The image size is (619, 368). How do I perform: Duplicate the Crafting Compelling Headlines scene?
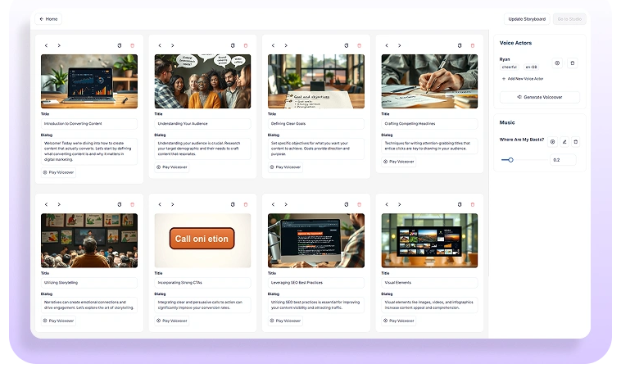[460, 45]
